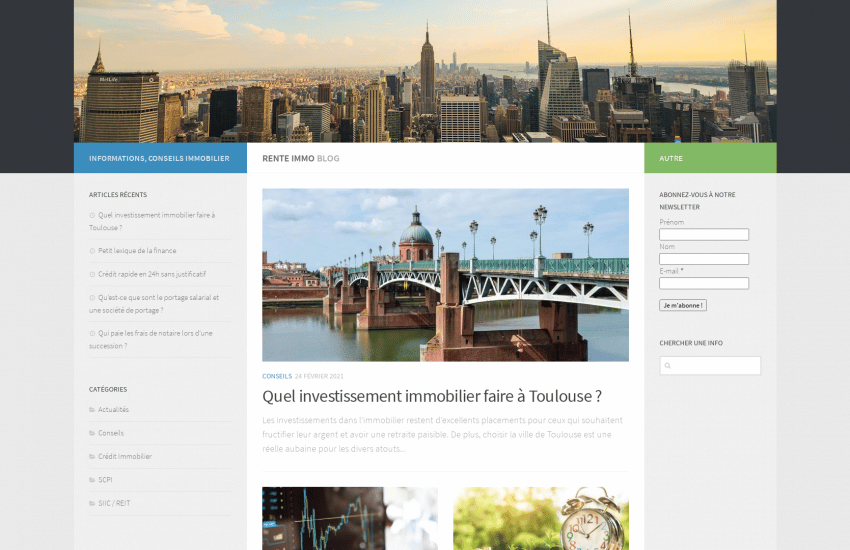Select the green Autre header tab

pos(710,158)
